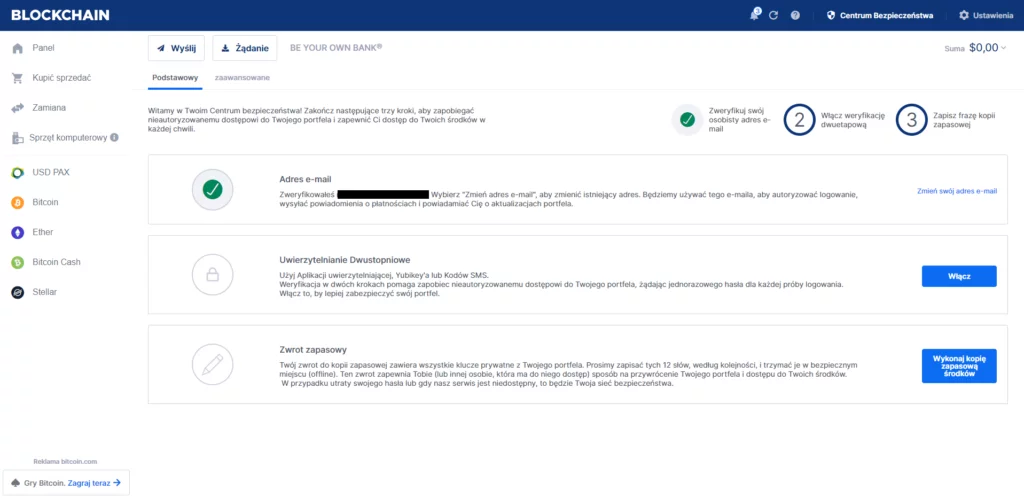Viewport: 1024px width, 498px height.
Task: Click the green Bitcoin Cash icon
Action: pos(18,262)
